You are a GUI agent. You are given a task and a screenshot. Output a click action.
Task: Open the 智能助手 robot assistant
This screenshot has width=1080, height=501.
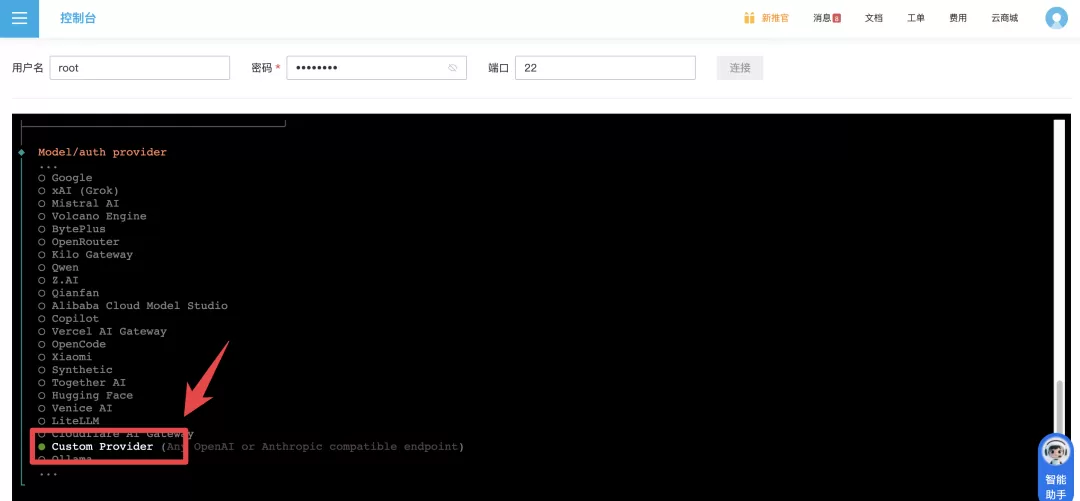click(1055, 467)
